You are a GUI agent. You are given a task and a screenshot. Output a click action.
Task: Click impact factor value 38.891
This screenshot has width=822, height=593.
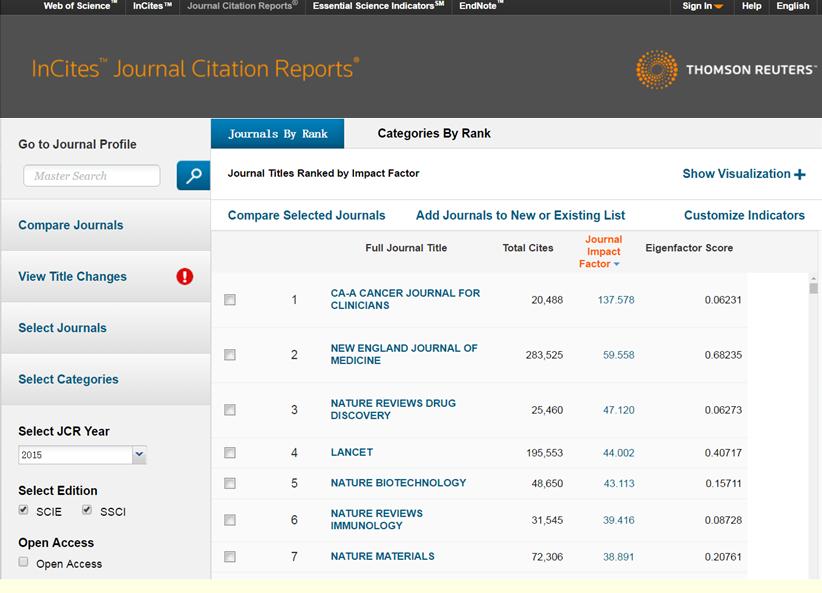[x=619, y=557]
